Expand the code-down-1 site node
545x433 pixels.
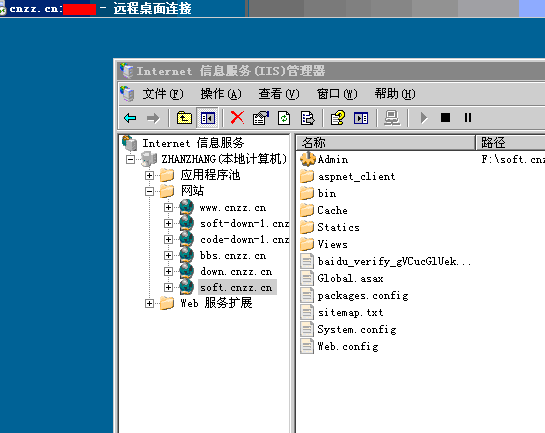coord(169,239)
